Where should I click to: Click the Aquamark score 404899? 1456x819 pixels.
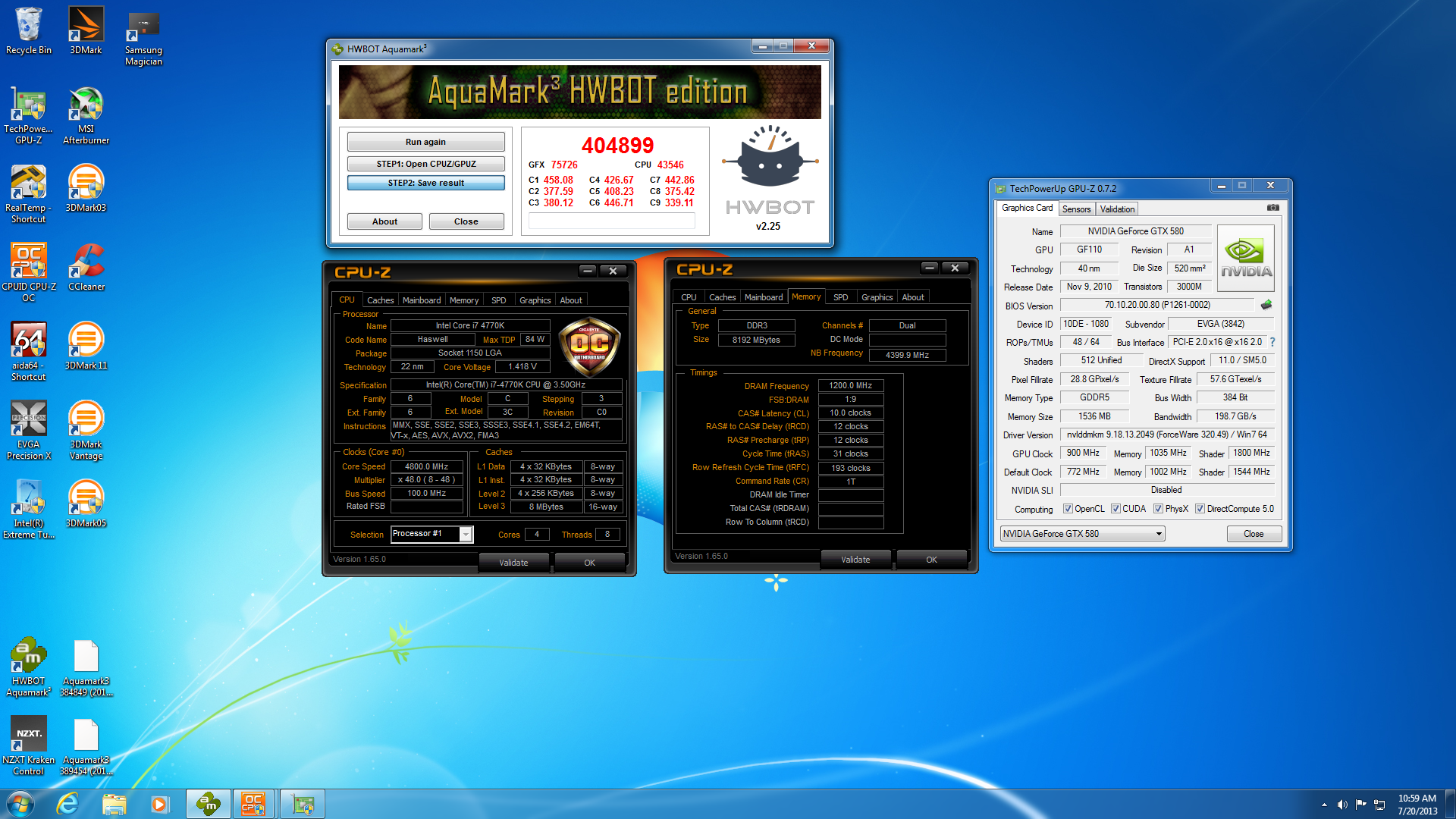click(x=617, y=146)
